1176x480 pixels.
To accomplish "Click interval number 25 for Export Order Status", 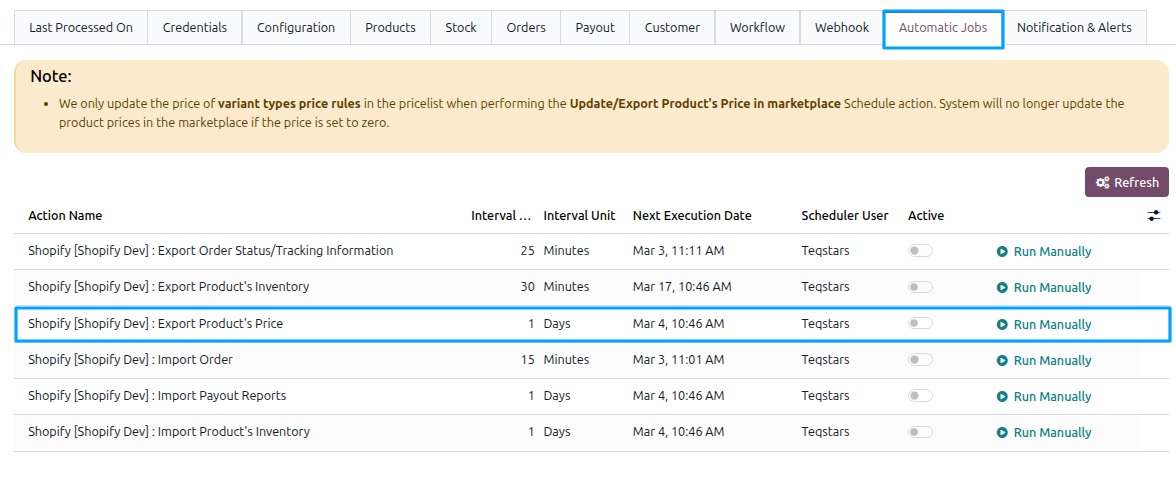I will 526,250.
